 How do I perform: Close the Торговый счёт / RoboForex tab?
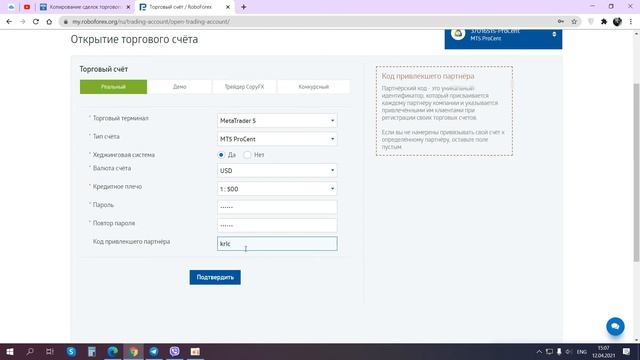tap(228, 7)
